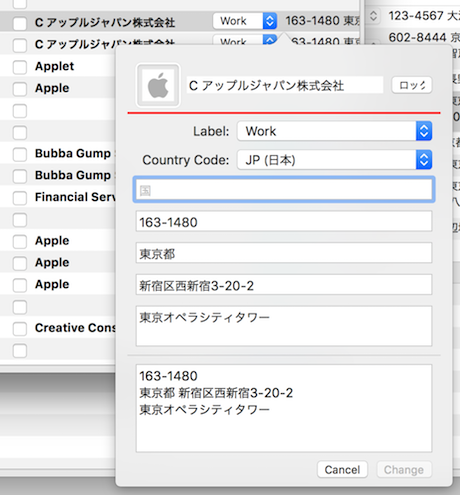The image size is (460, 495).
Task: Toggle checkbox for Creative Cons row
Action: pos(20,329)
